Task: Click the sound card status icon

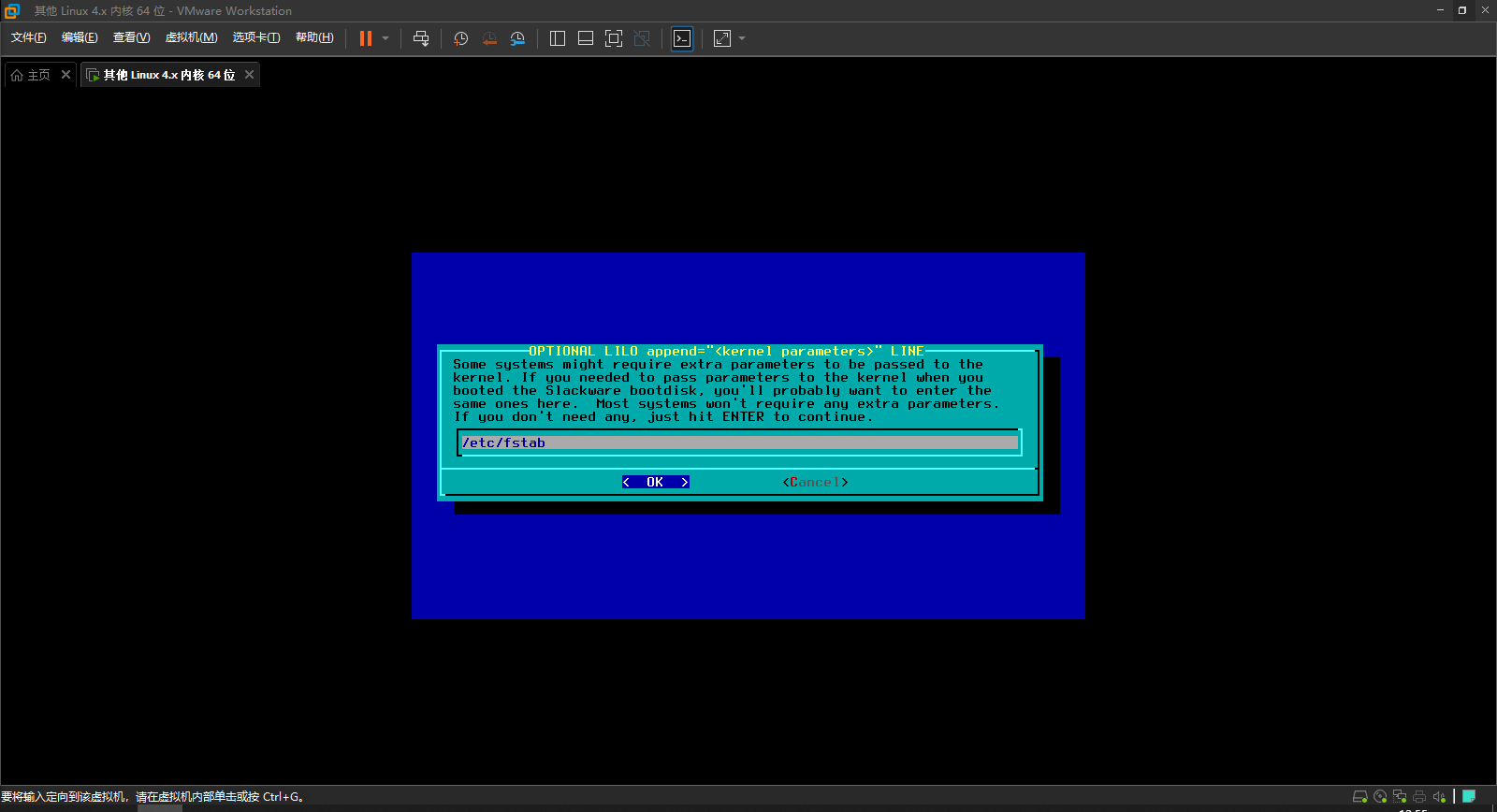Action: pos(1439,797)
